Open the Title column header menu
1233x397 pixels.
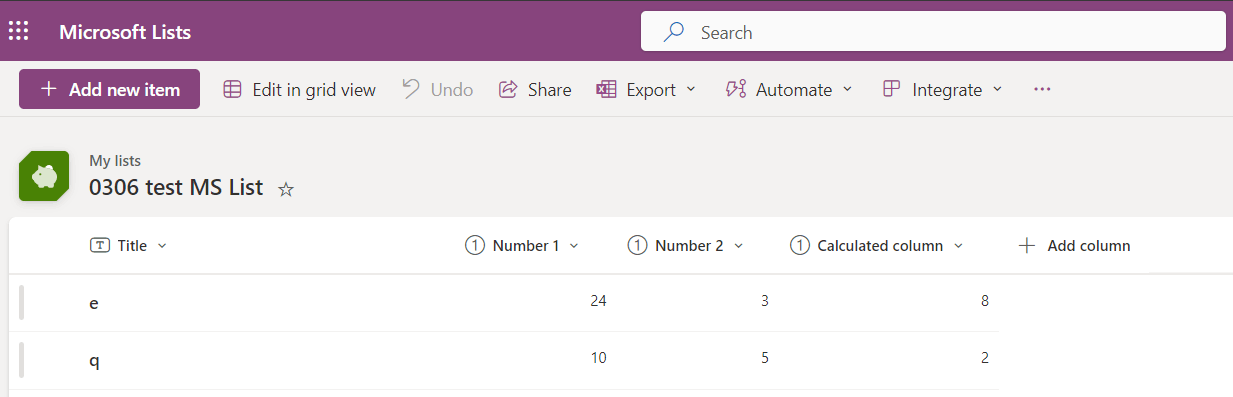128,246
